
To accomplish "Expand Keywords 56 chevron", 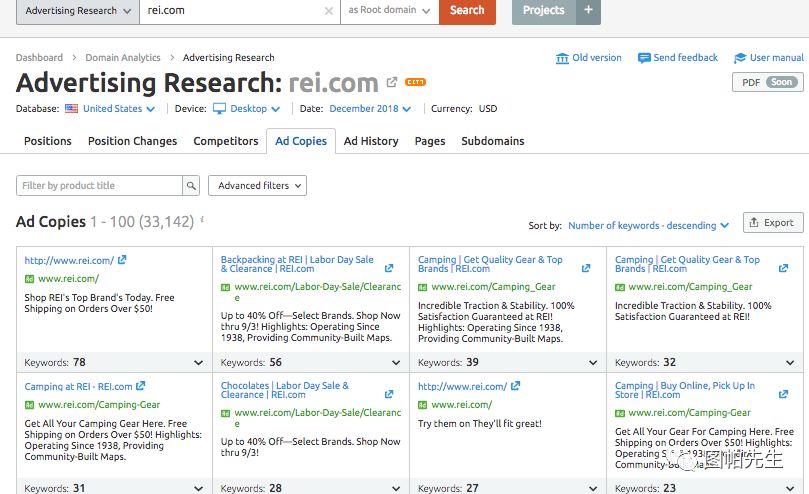I will (x=396, y=363).
